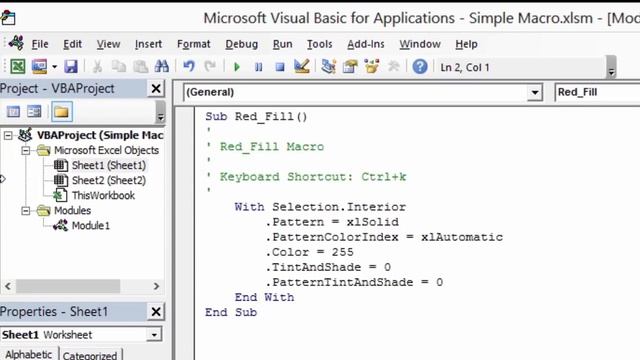Open the Project panel toolbar overflow arrow

(x=160, y=112)
